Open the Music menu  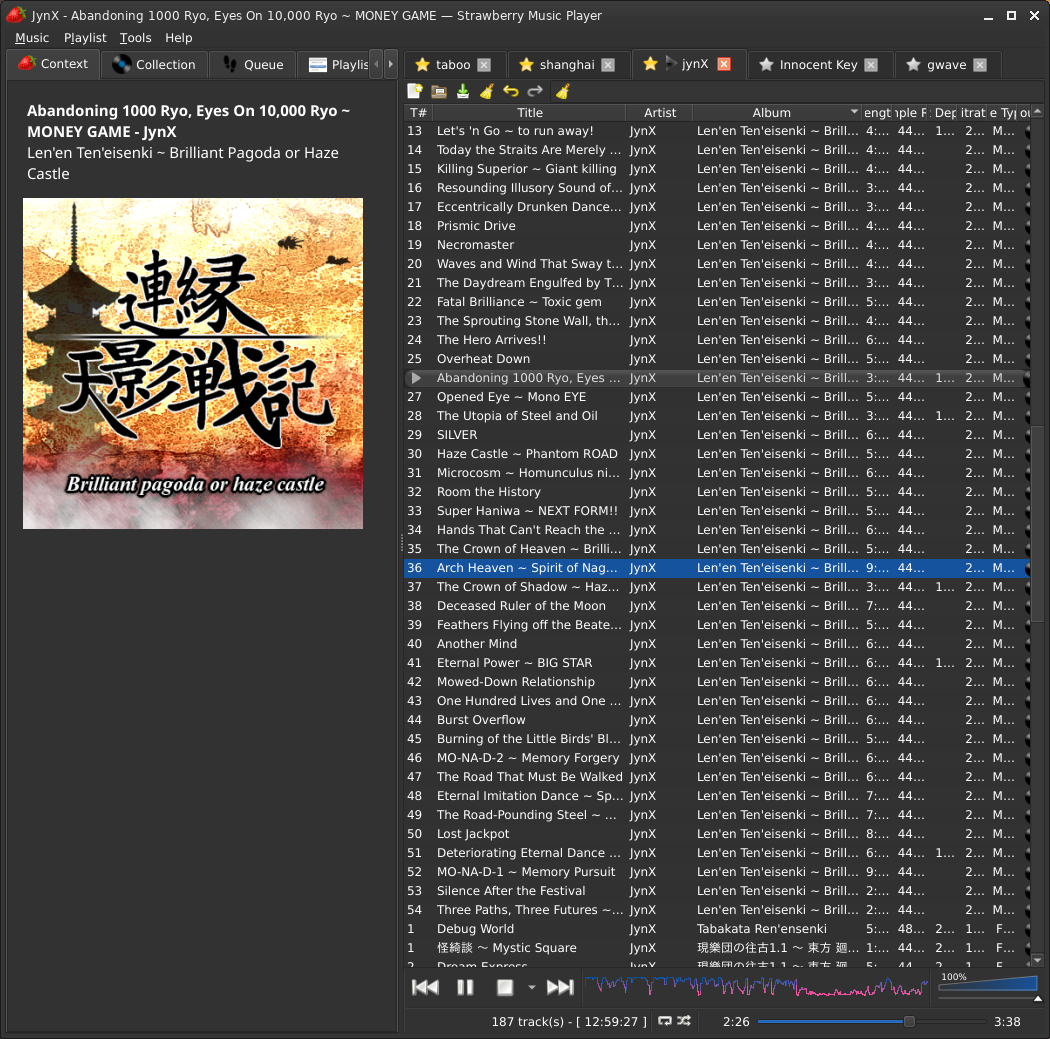[32, 38]
